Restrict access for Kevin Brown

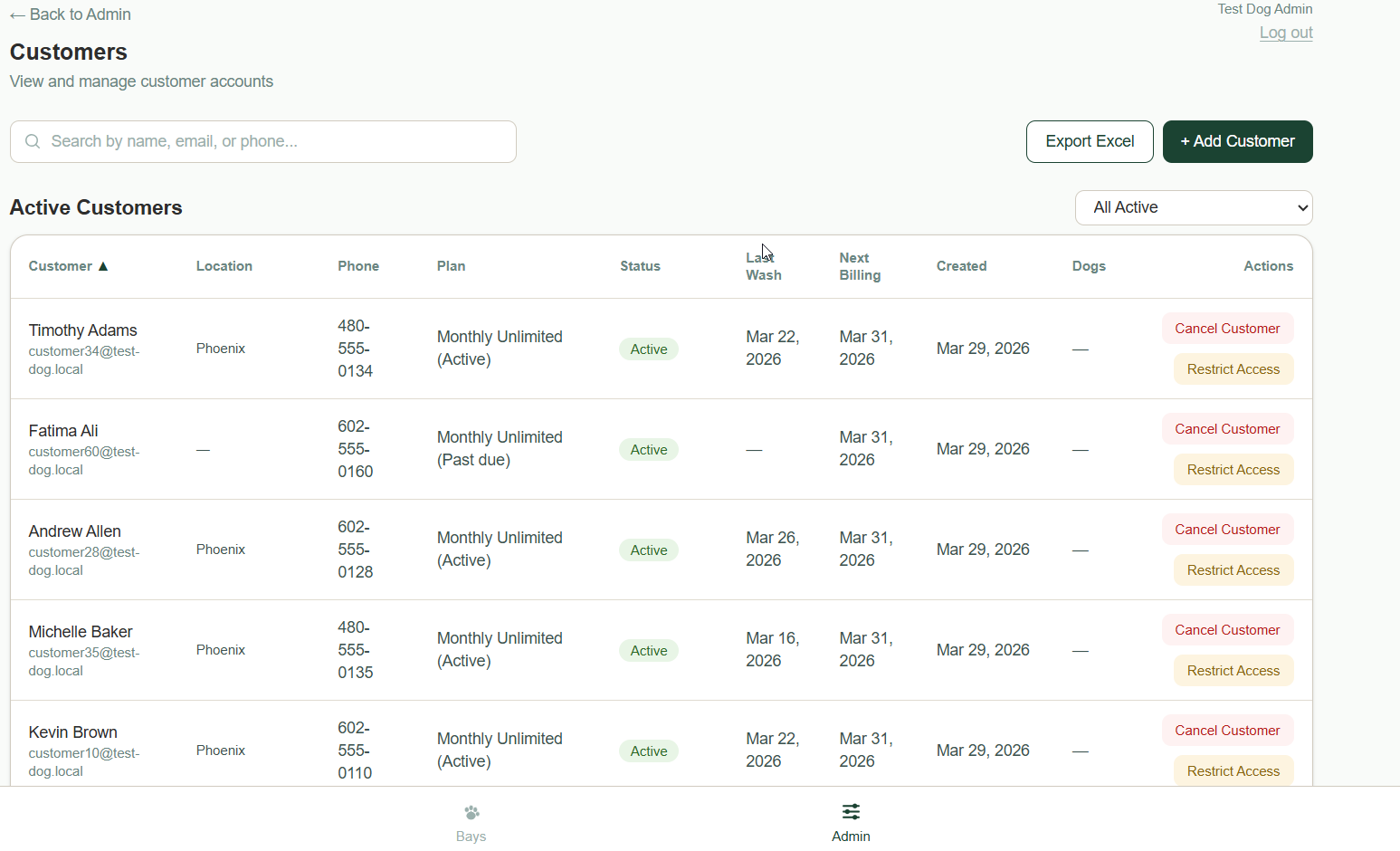click(x=1233, y=770)
